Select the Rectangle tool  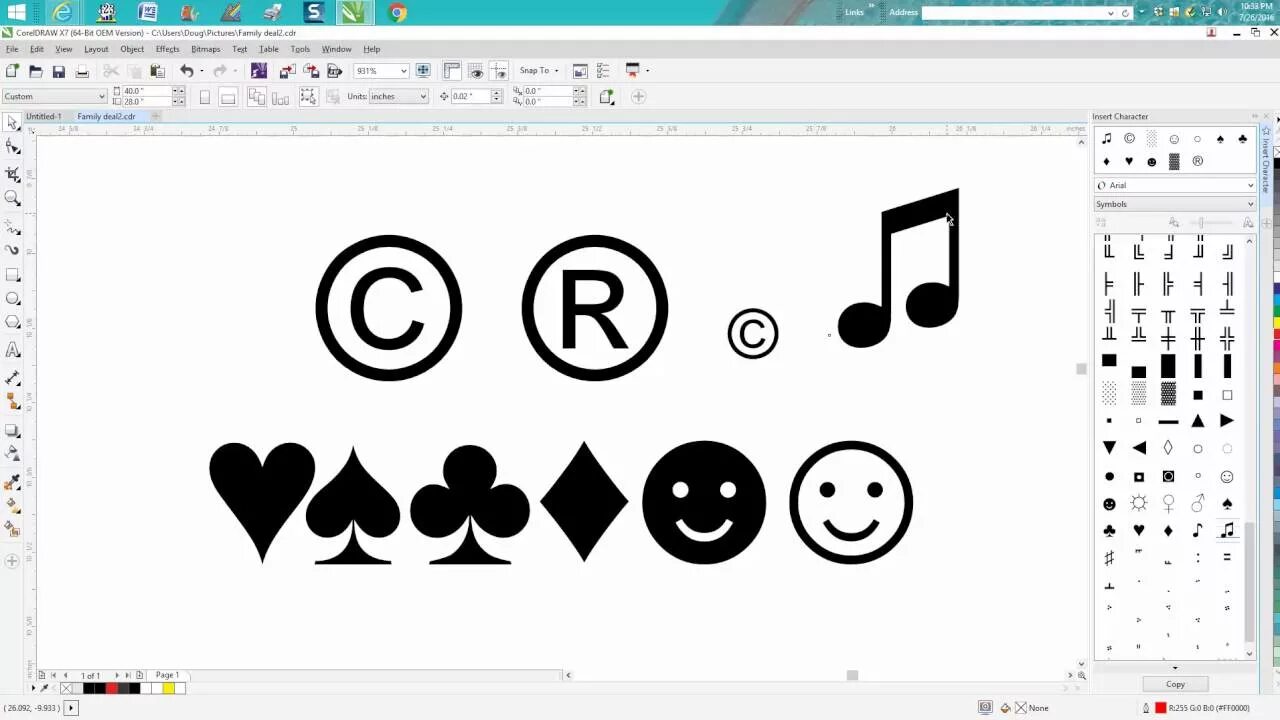click(x=13, y=273)
